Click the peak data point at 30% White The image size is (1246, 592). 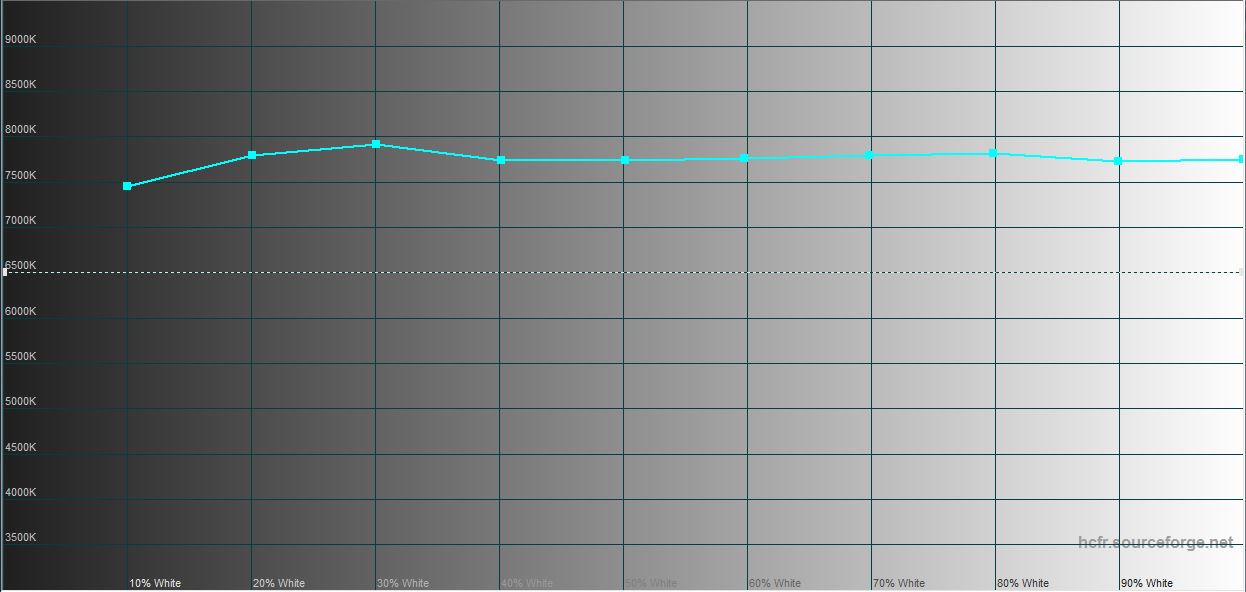376,144
